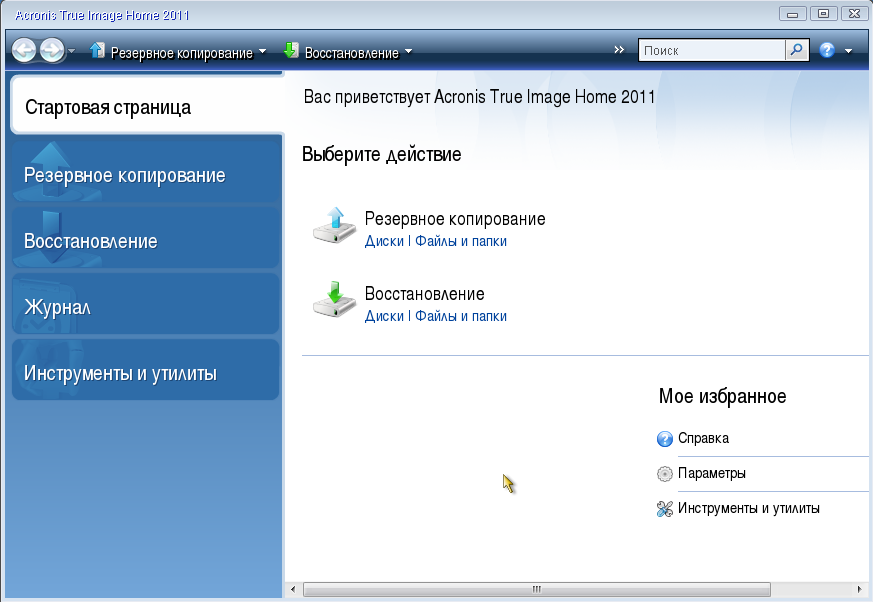The height and width of the screenshot is (602, 873).
Task: Show hidden toolbar items via double chevron
Action: (618, 49)
